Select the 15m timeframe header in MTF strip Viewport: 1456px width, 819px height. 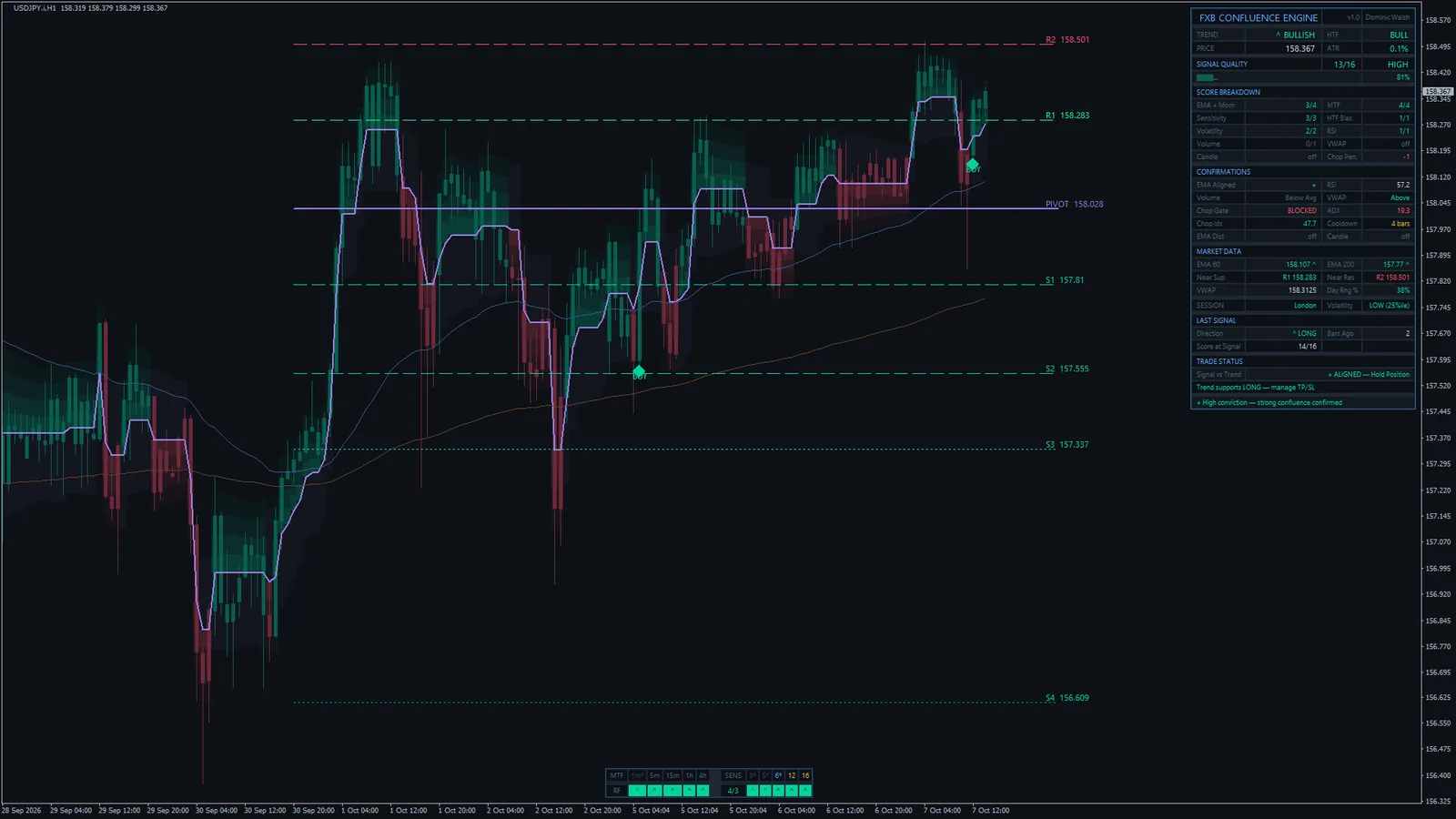tap(672, 775)
